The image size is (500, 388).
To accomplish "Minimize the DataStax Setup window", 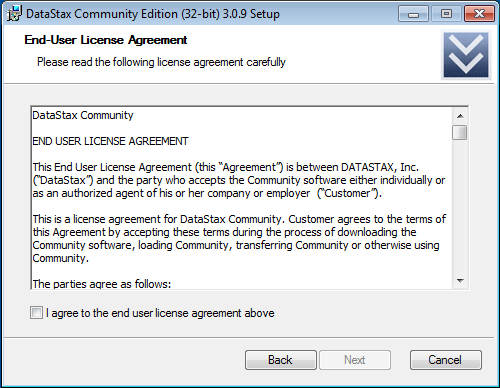I will coord(413,14).
